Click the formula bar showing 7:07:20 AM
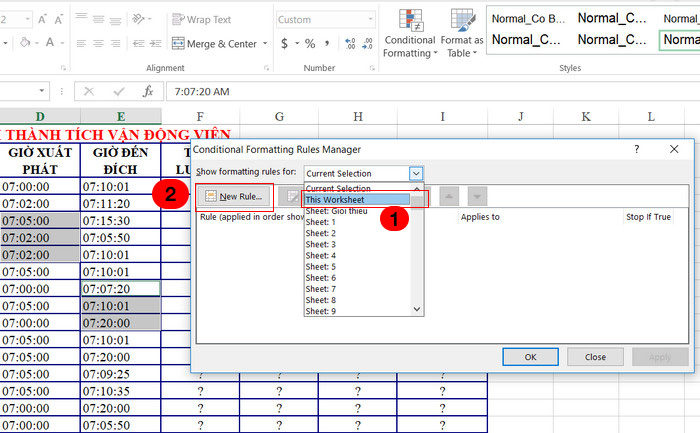The height and width of the screenshot is (433, 700). tap(432, 92)
